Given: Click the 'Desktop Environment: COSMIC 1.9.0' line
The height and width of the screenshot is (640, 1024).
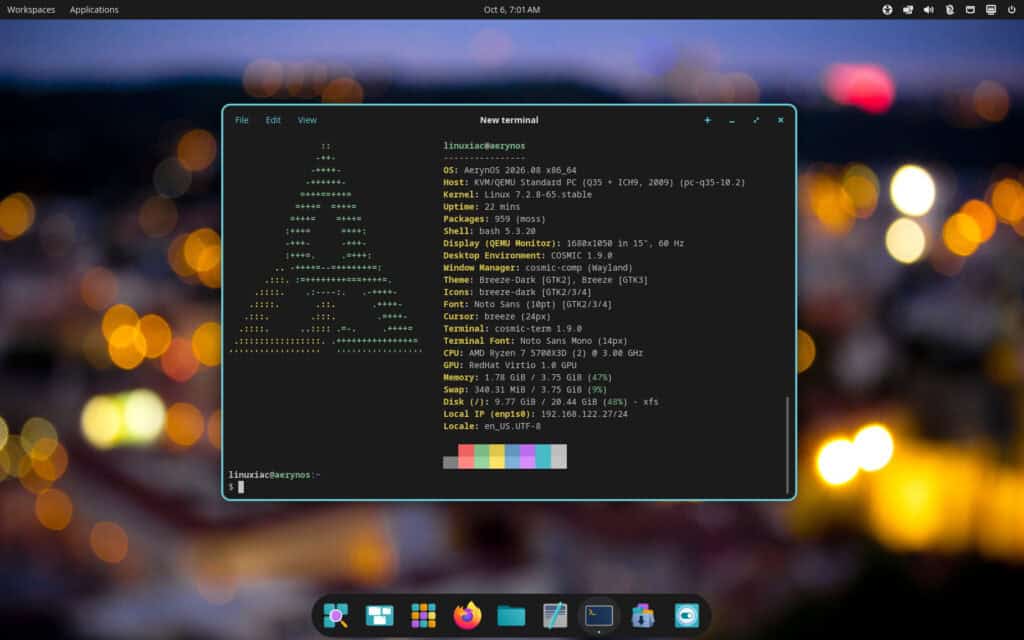Looking at the screenshot, I should tap(528, 256).
